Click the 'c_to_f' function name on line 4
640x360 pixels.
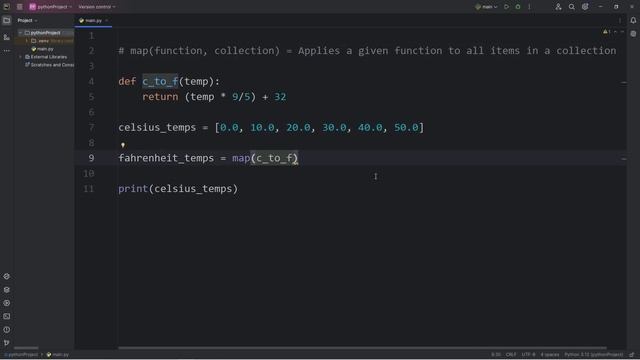(x=160, y=81)
